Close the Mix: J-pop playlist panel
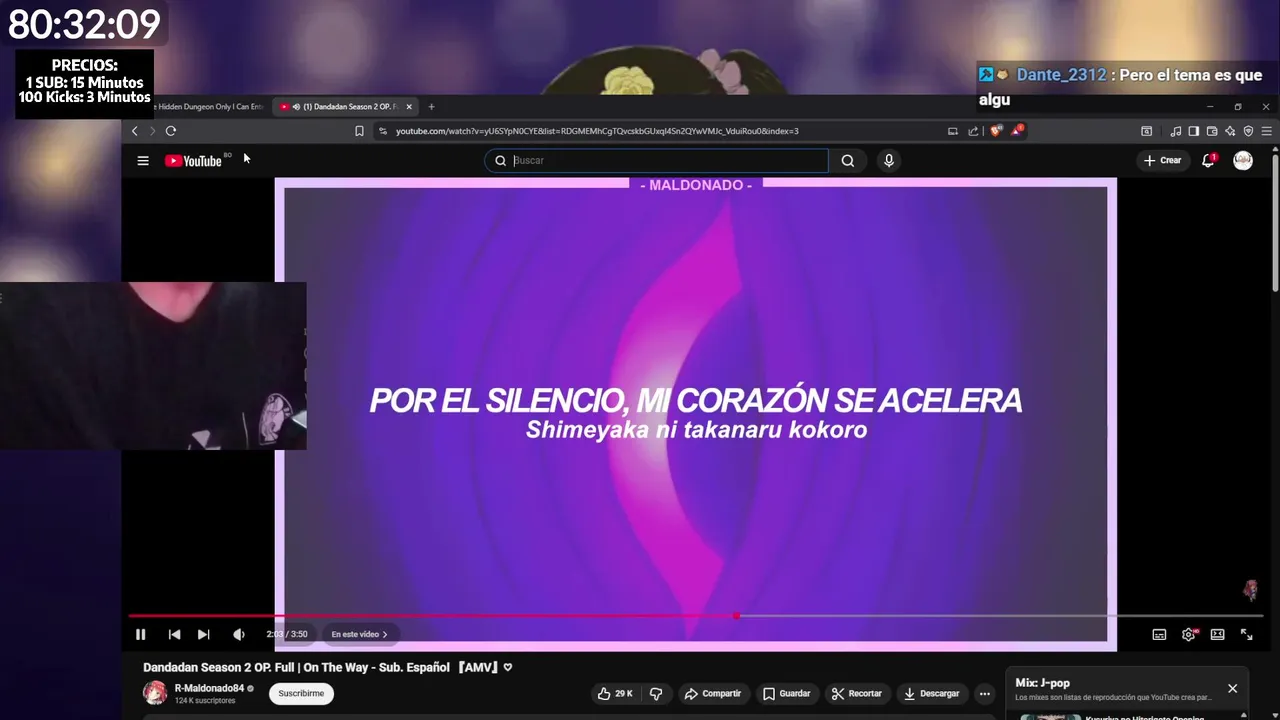 click(x=1232, y=688)
